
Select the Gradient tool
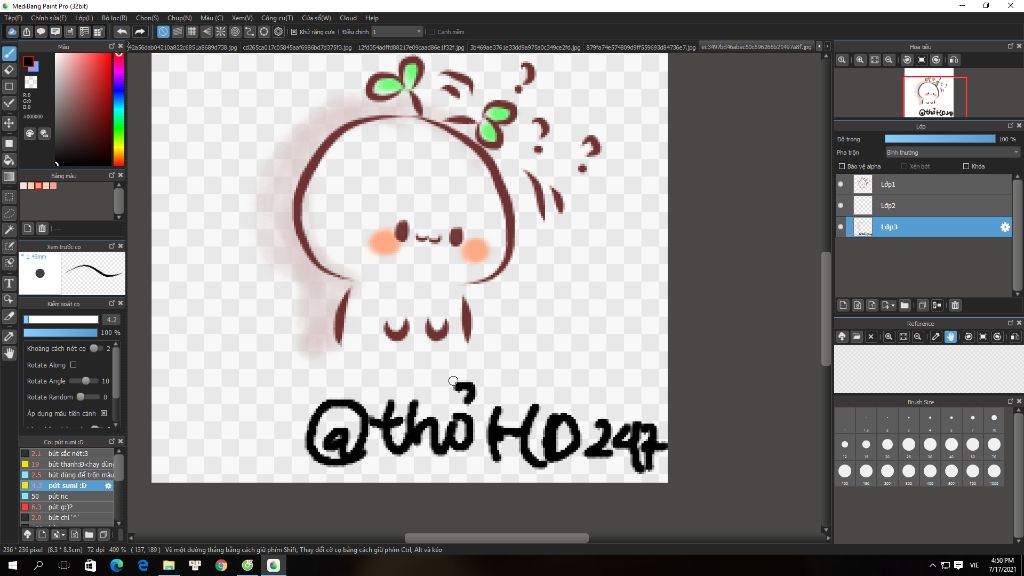[9, 176]
